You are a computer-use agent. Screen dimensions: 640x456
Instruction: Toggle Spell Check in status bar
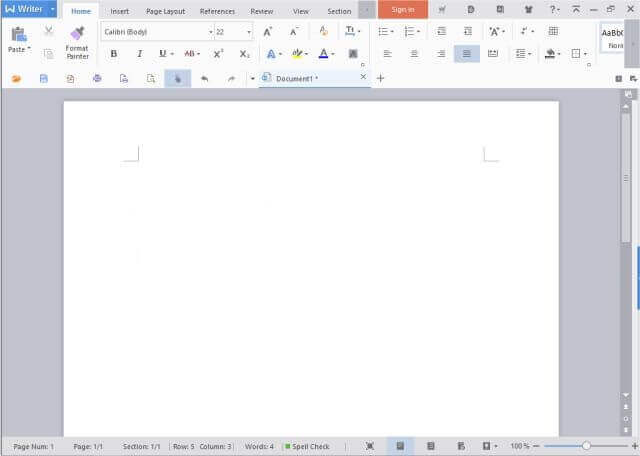(x=306, y=446)
